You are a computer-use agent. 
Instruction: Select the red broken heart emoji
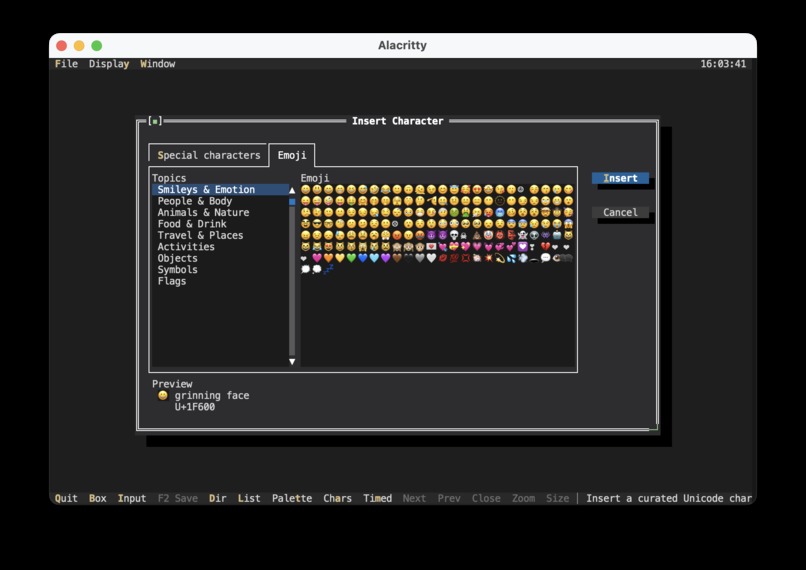coord(545,247)
